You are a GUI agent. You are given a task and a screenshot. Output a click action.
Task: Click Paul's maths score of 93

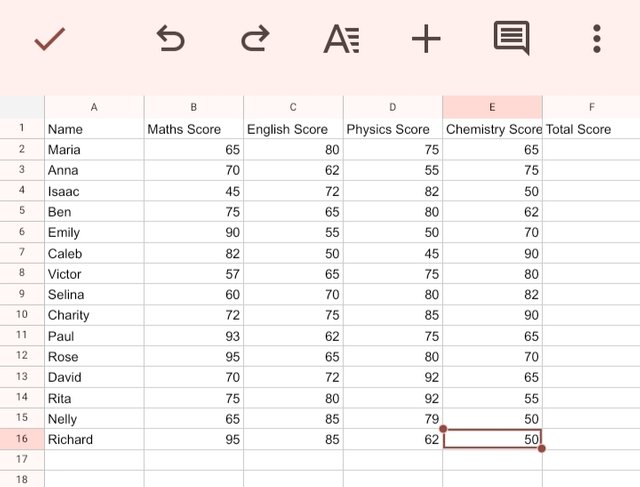coord(193,336)
